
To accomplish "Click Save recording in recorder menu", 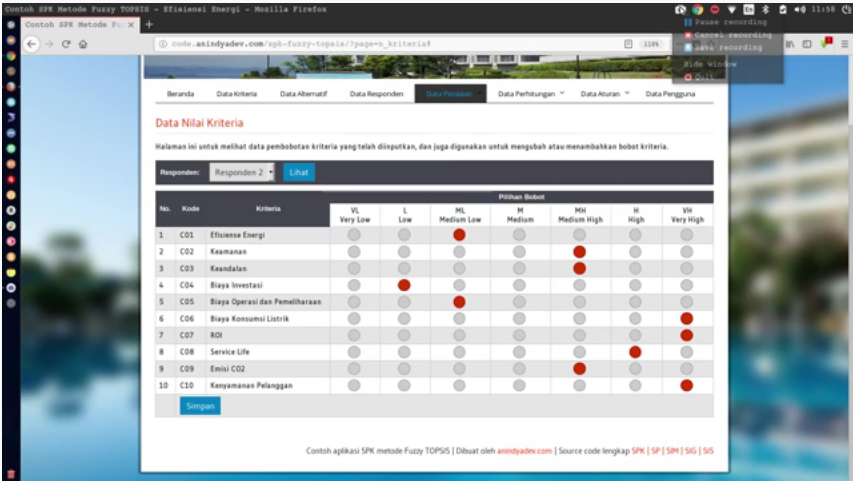I will (x=728, y=47).
